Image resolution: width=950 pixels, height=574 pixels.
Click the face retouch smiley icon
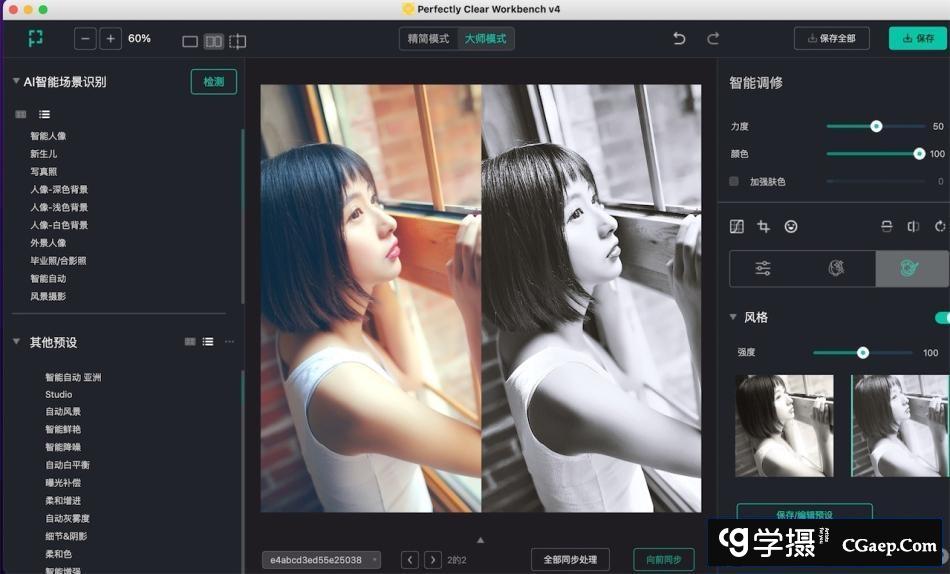point(791,227)
